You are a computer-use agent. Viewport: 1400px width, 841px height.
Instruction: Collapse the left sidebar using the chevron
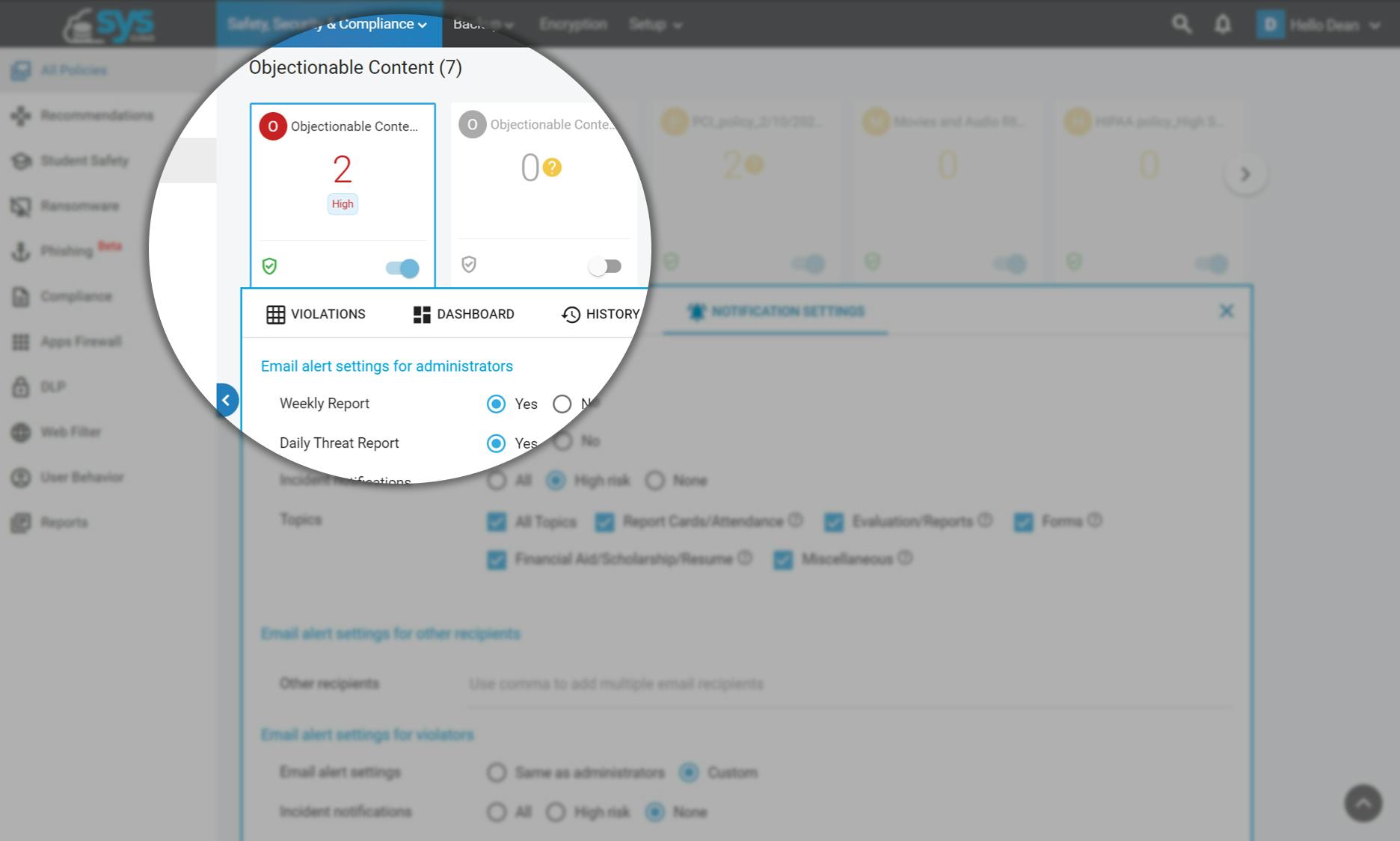click(227, 400)
